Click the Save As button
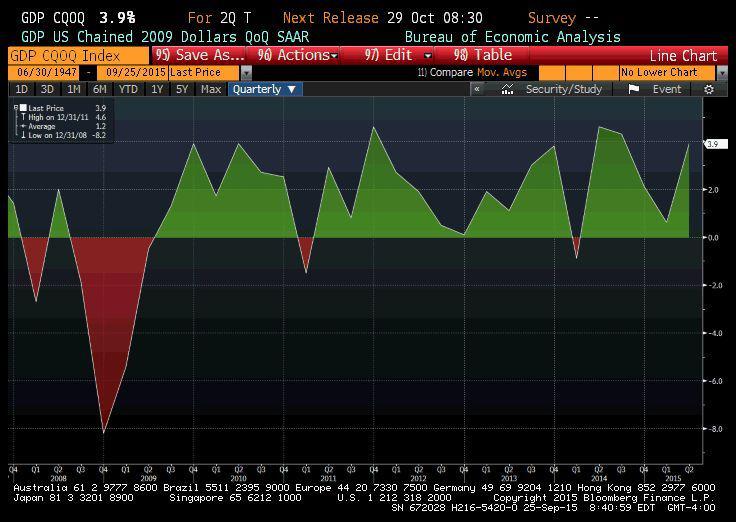This screenshot has height=522, width=736. click(200, 55)
